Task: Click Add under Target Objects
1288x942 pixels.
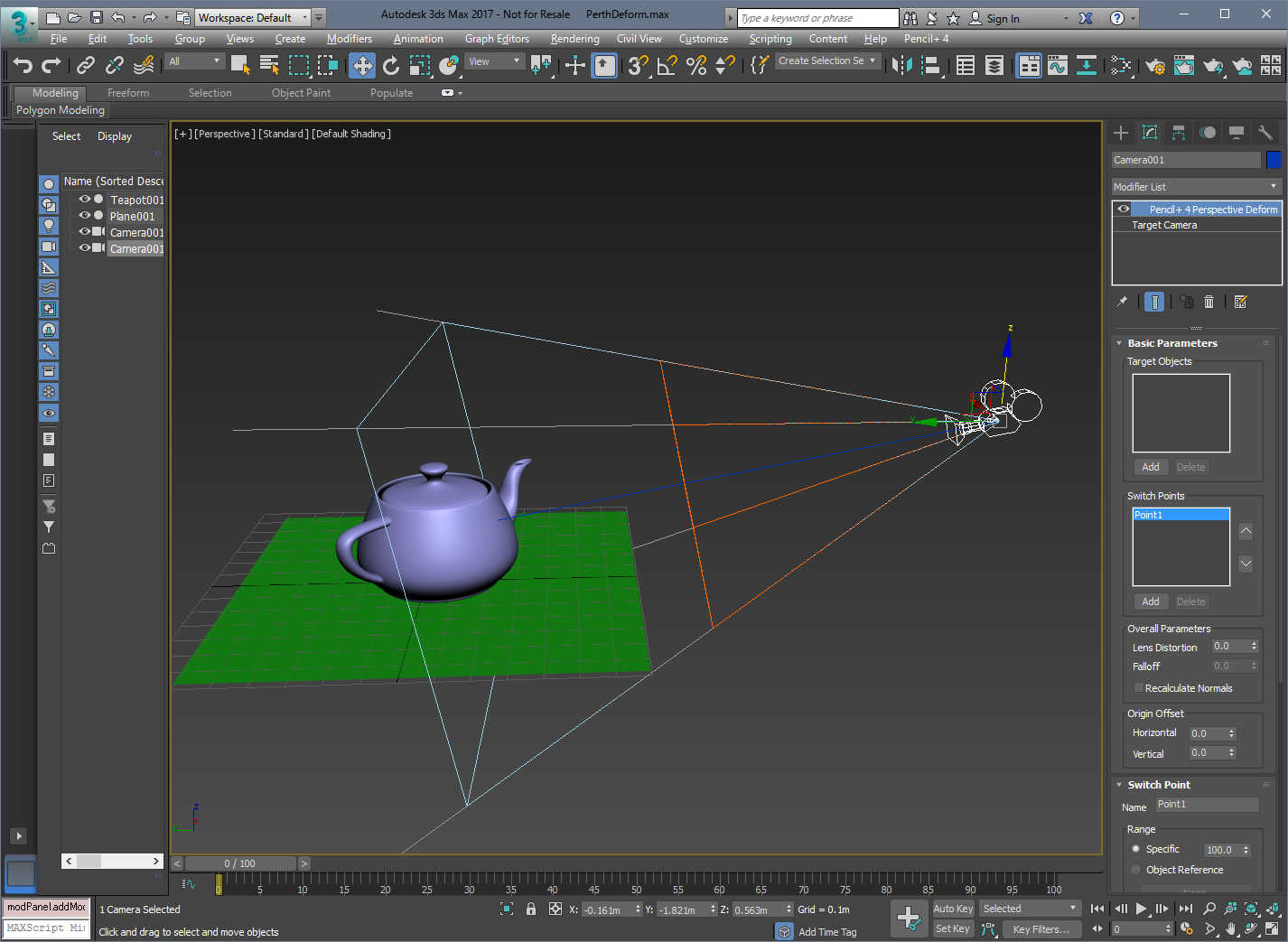Action: 1150,467
